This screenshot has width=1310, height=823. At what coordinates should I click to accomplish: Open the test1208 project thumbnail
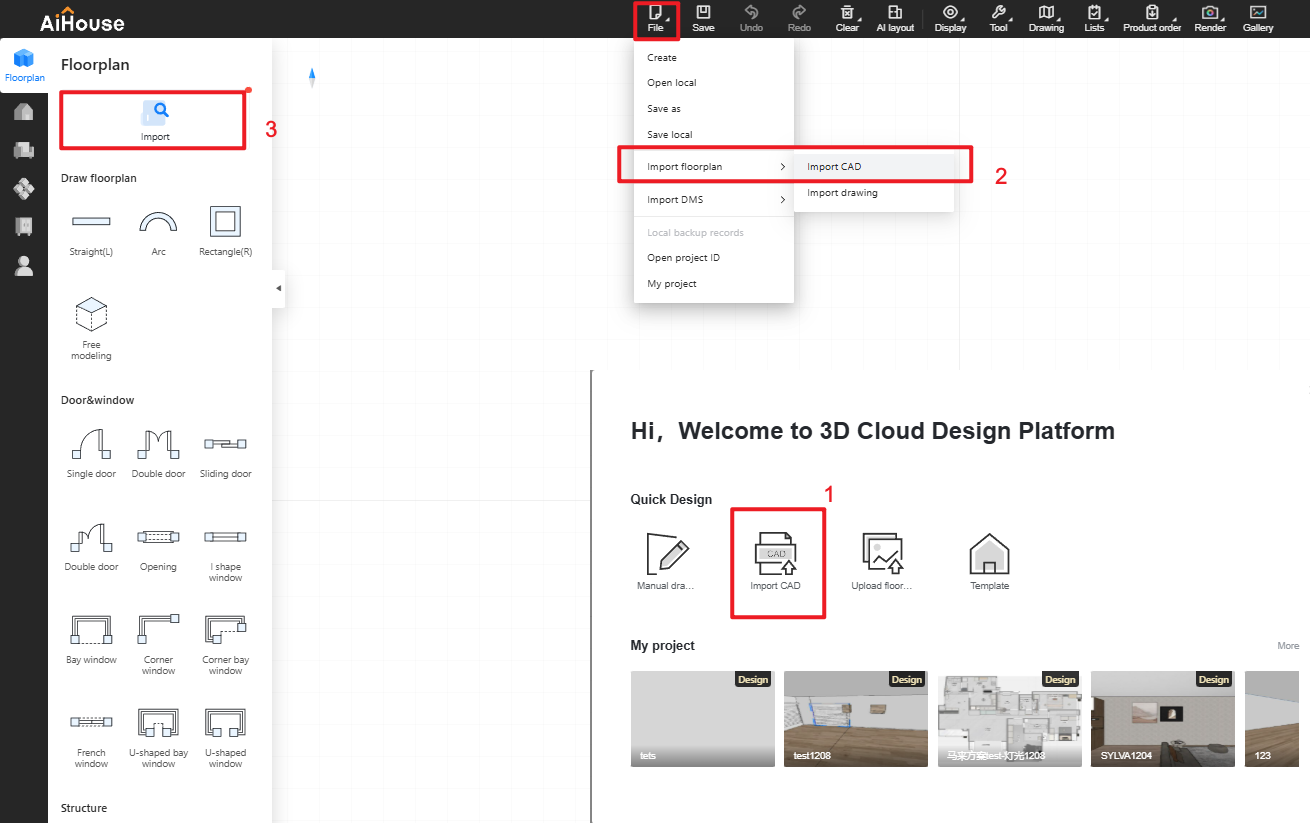(x=855, y=718)
